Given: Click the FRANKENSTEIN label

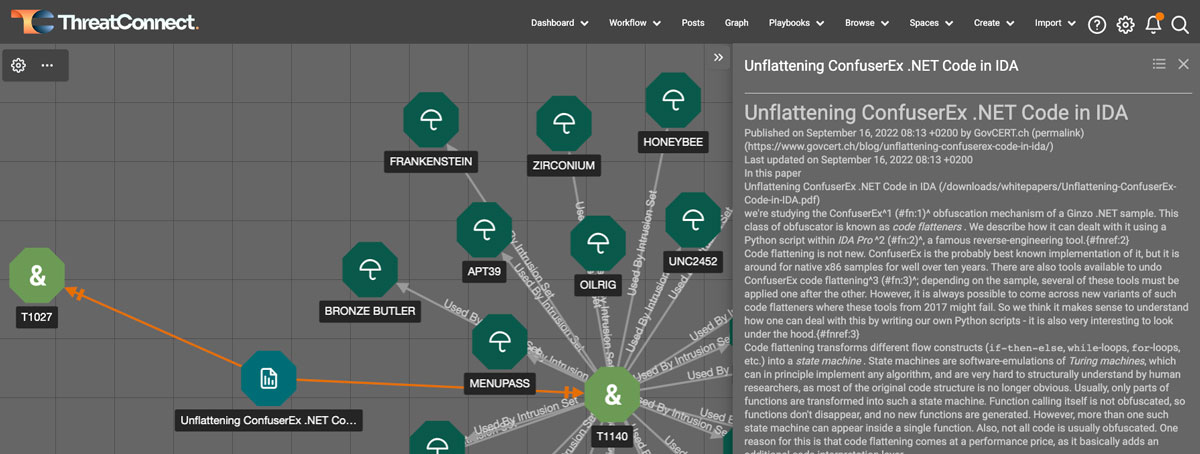Looking at the screenshot, I should pyautogui.click(x=431, y=162).
